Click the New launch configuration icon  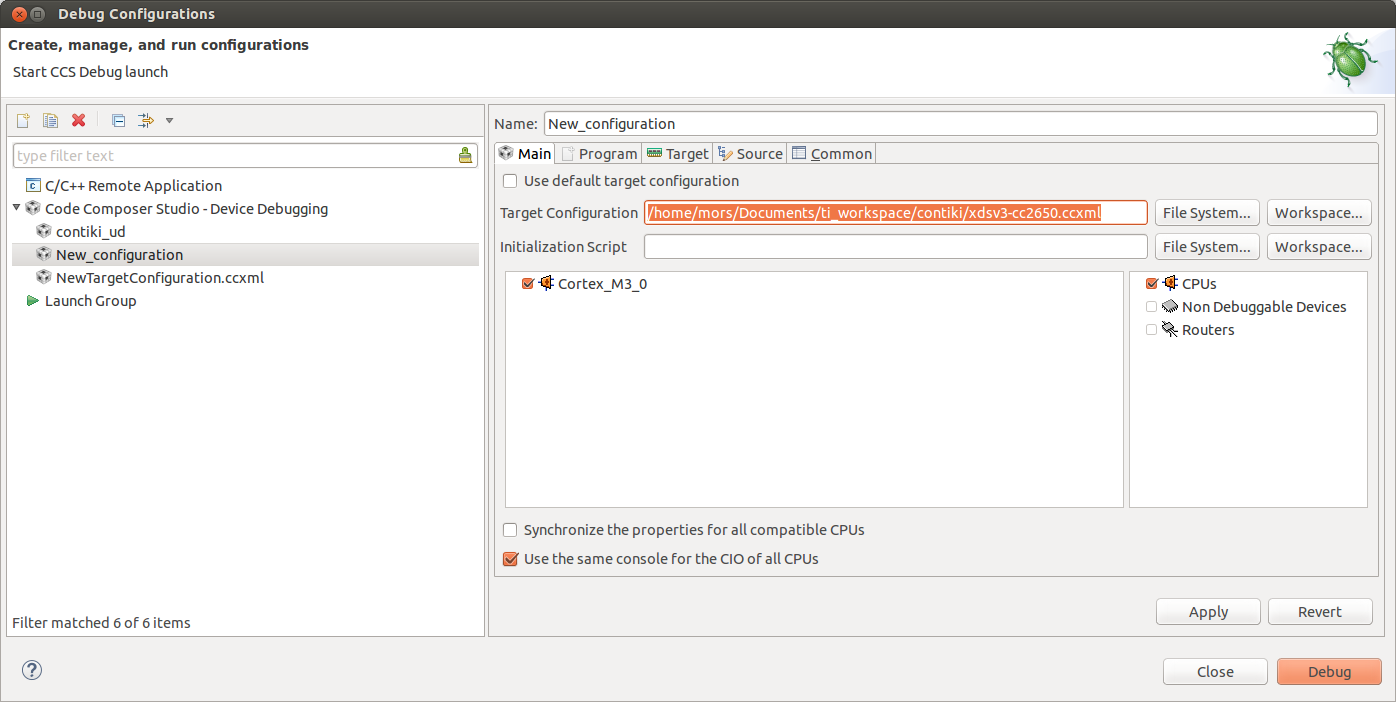click(23, 121)
